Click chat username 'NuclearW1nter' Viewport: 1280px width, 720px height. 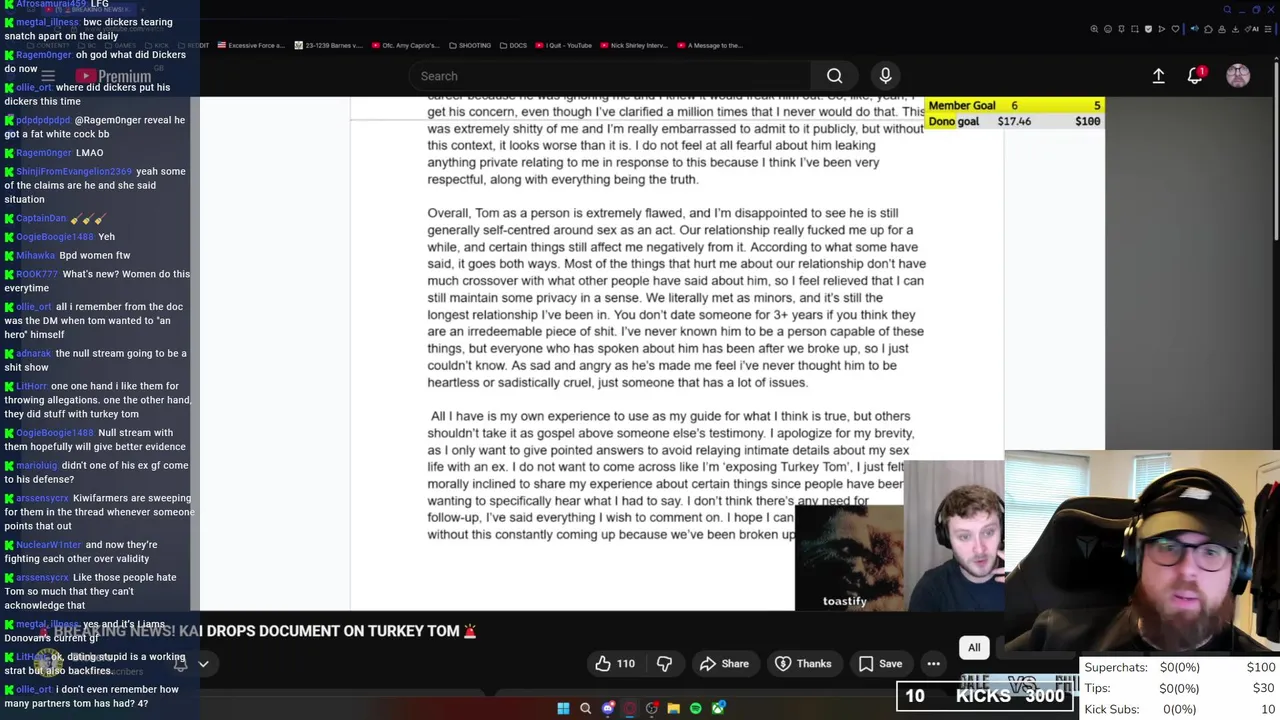[x=48, y=545]
